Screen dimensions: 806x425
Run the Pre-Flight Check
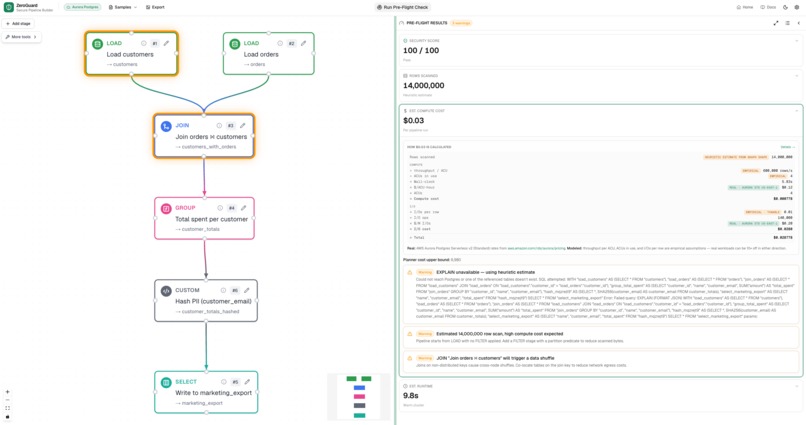(402, 7)
